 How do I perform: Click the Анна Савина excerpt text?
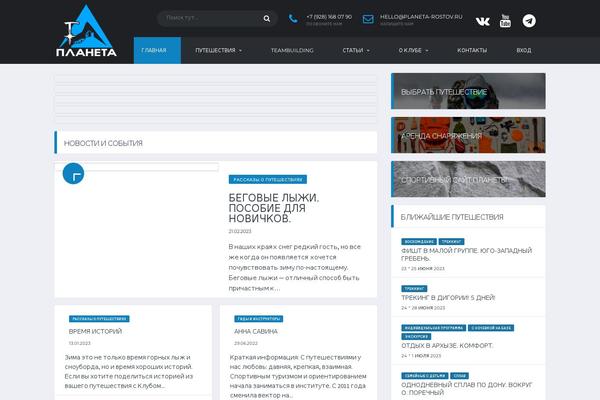(298, 377)
